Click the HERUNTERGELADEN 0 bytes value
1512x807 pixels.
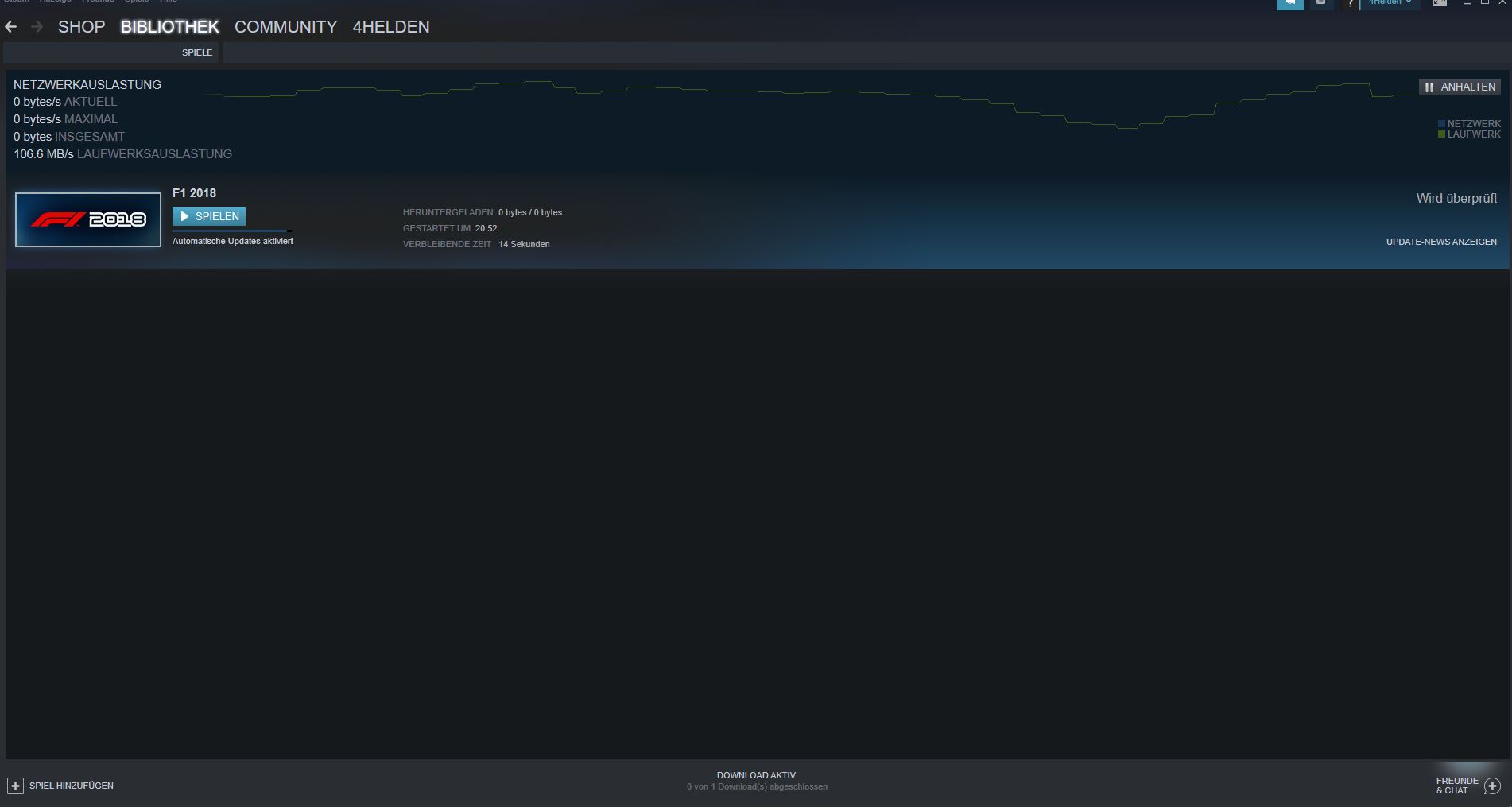(483, 212)
